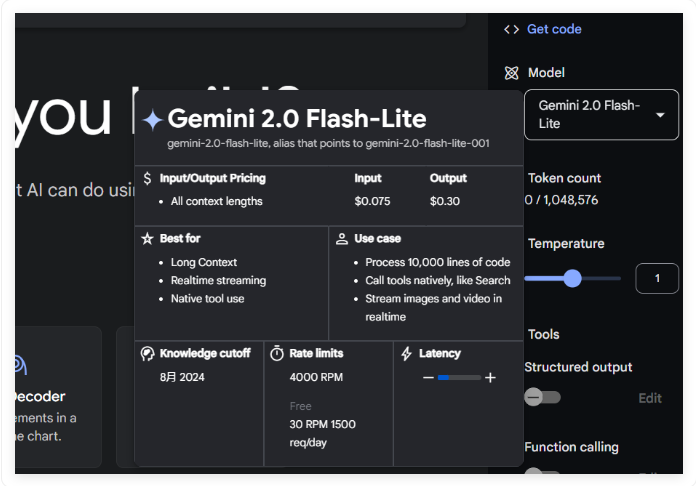
Task: Click 'Native tool use' bullet
Action: point(207,299)
